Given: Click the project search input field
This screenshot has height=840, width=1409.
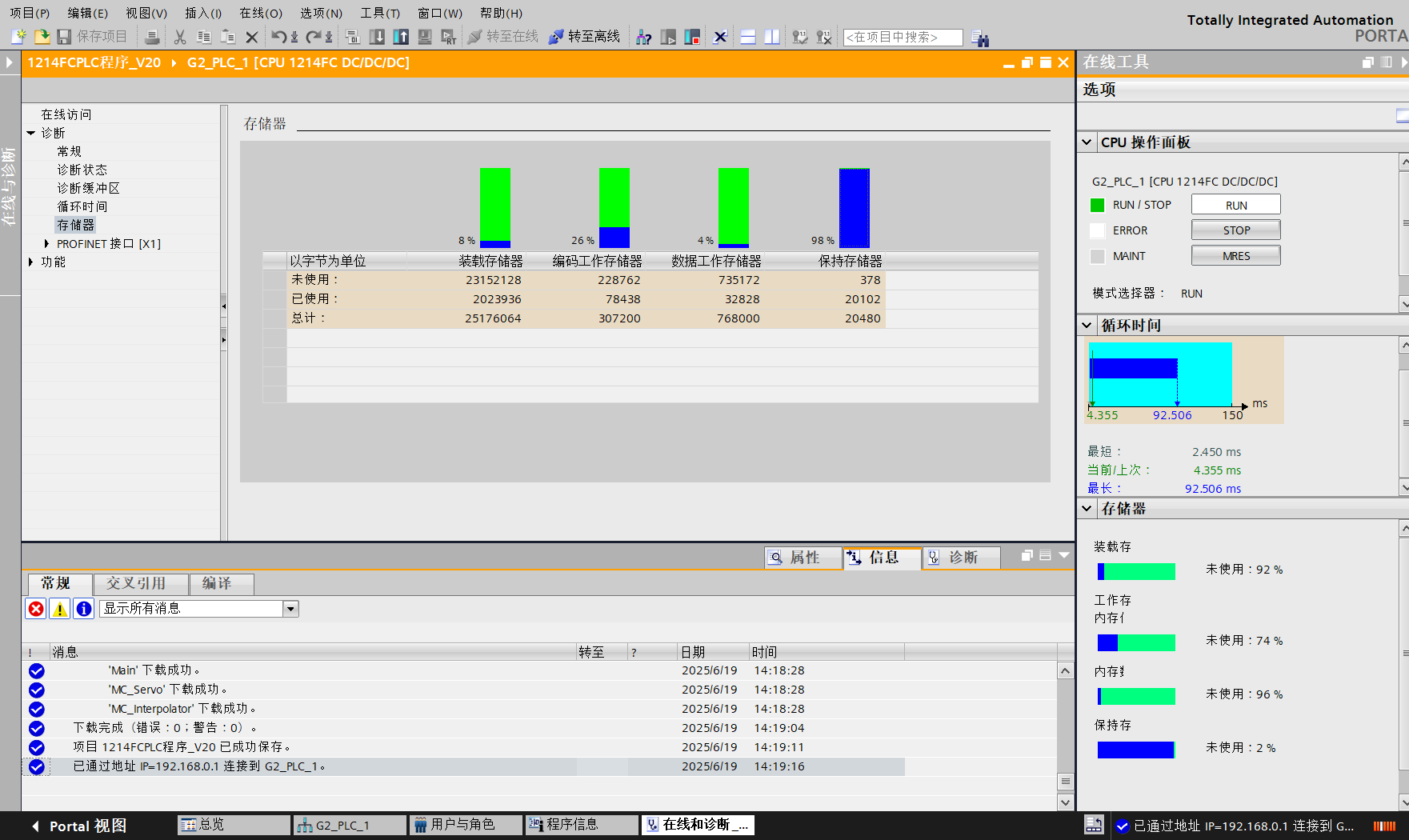Looking at the screenshot, I should pyautogui.click(x=903, y=37).
